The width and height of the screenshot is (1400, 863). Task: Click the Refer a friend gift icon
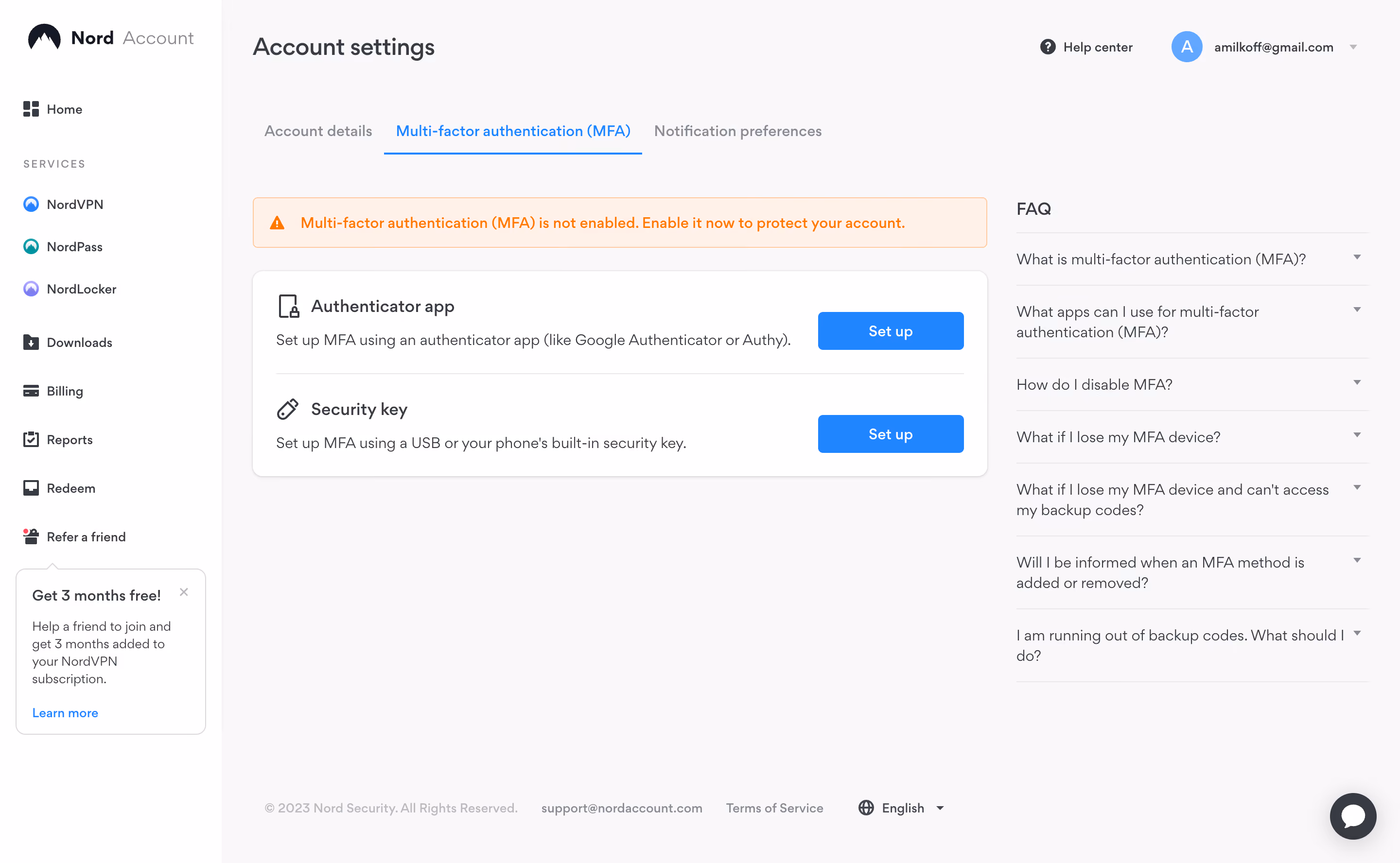tap(31, 536)
